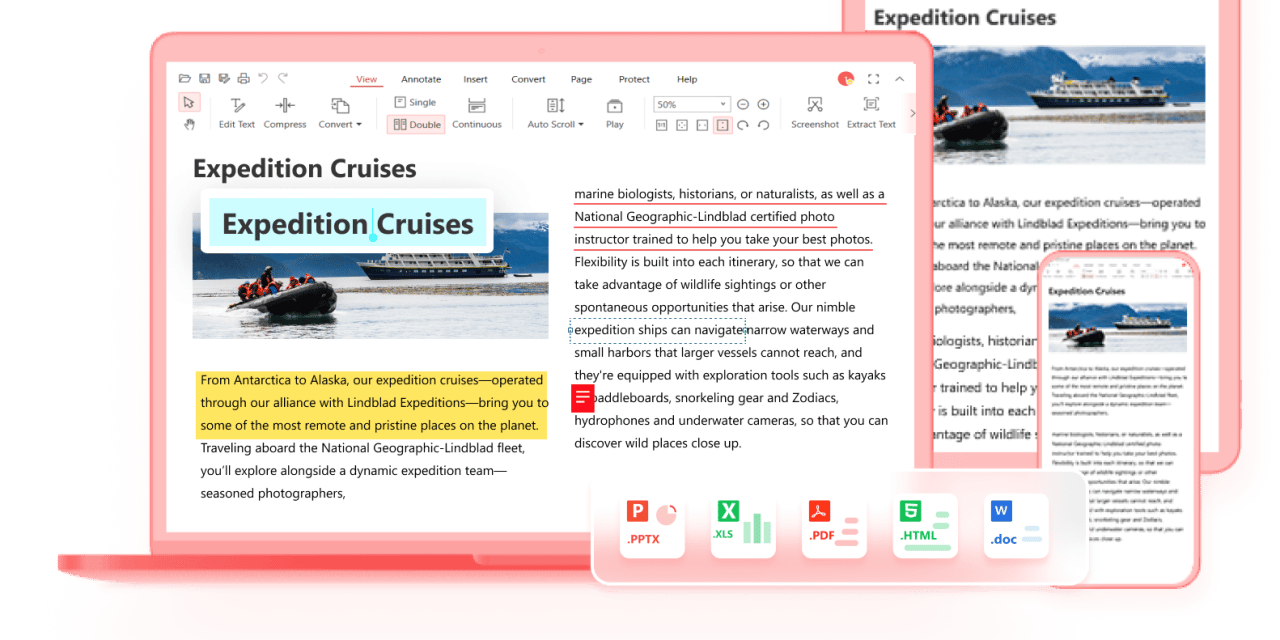
Task: Toggle Double page view
Action: pos(416,125)
